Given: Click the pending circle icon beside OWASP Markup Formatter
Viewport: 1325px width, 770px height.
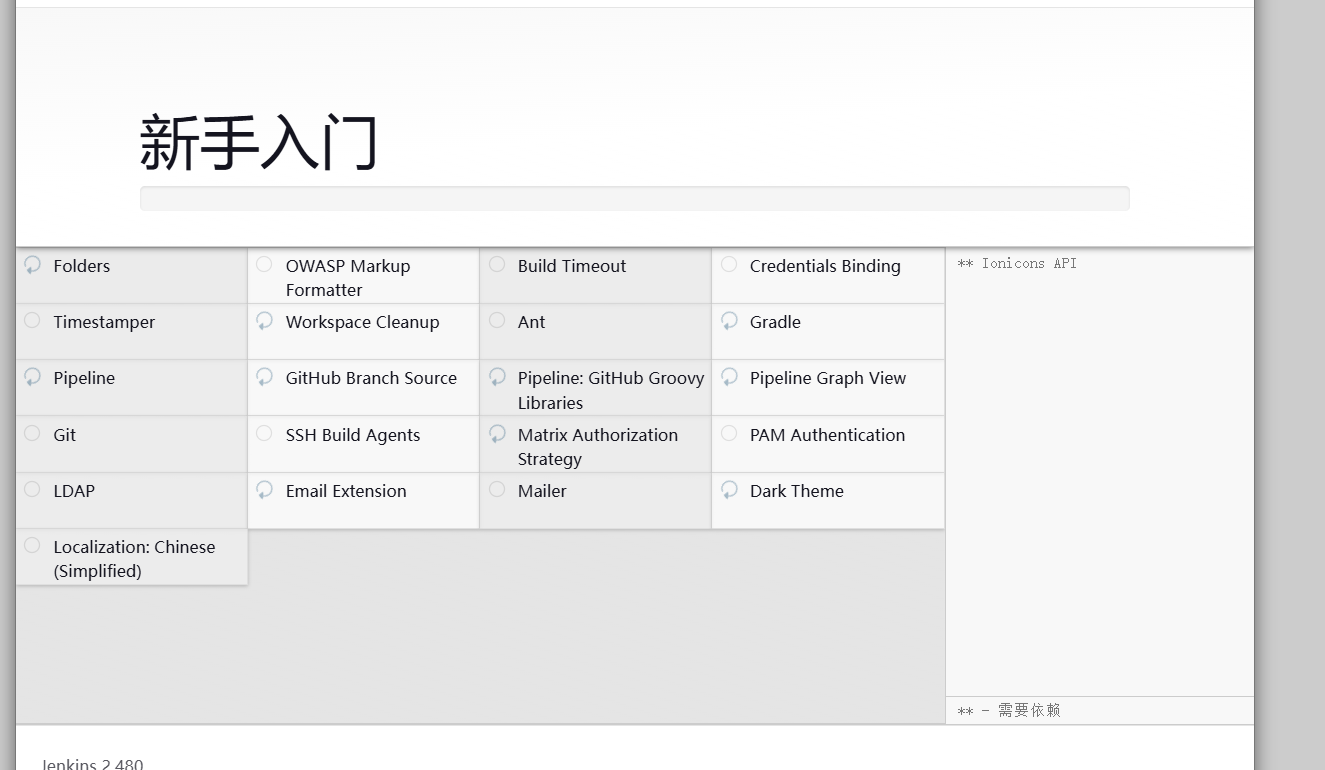Looking at the screenshot, I should (264, 264).
